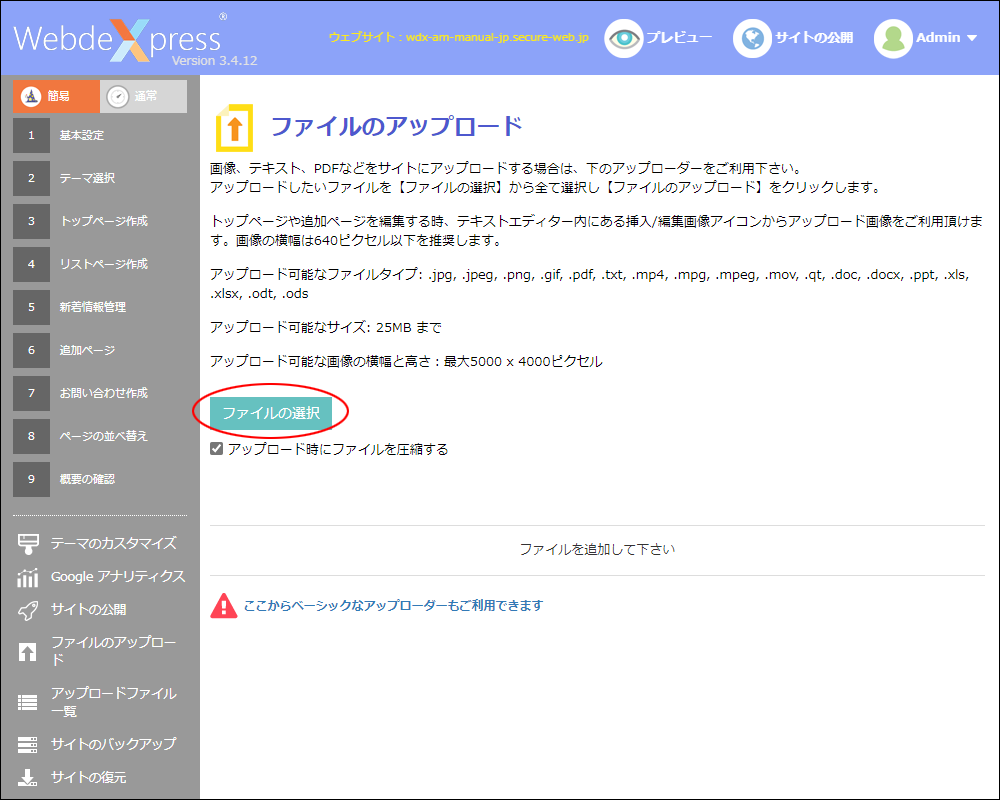Open お問い合わせ作成 menu item

tap(104, 393)
